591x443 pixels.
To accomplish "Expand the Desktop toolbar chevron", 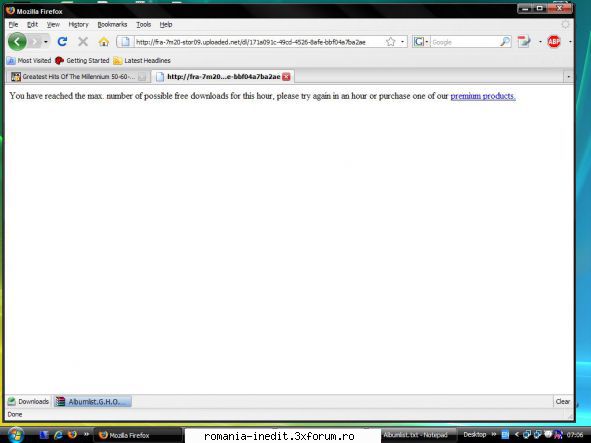I will (493, 434).
